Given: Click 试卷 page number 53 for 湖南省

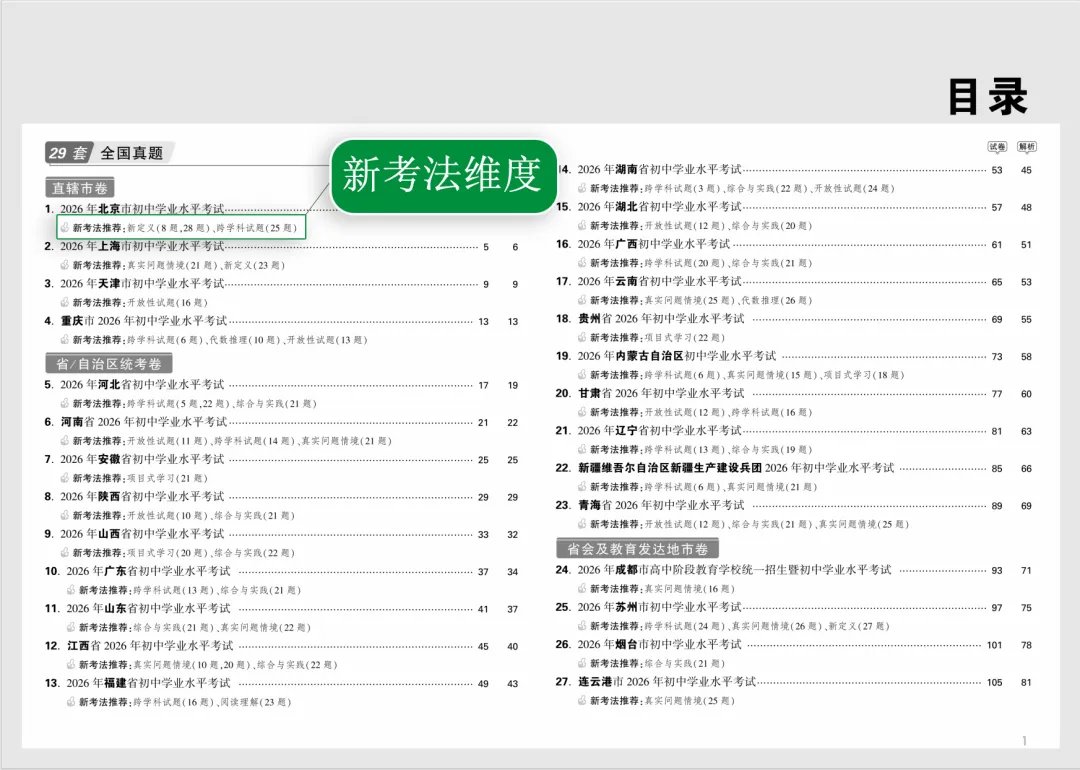Looking at the screenshot, I should [997, 170].
